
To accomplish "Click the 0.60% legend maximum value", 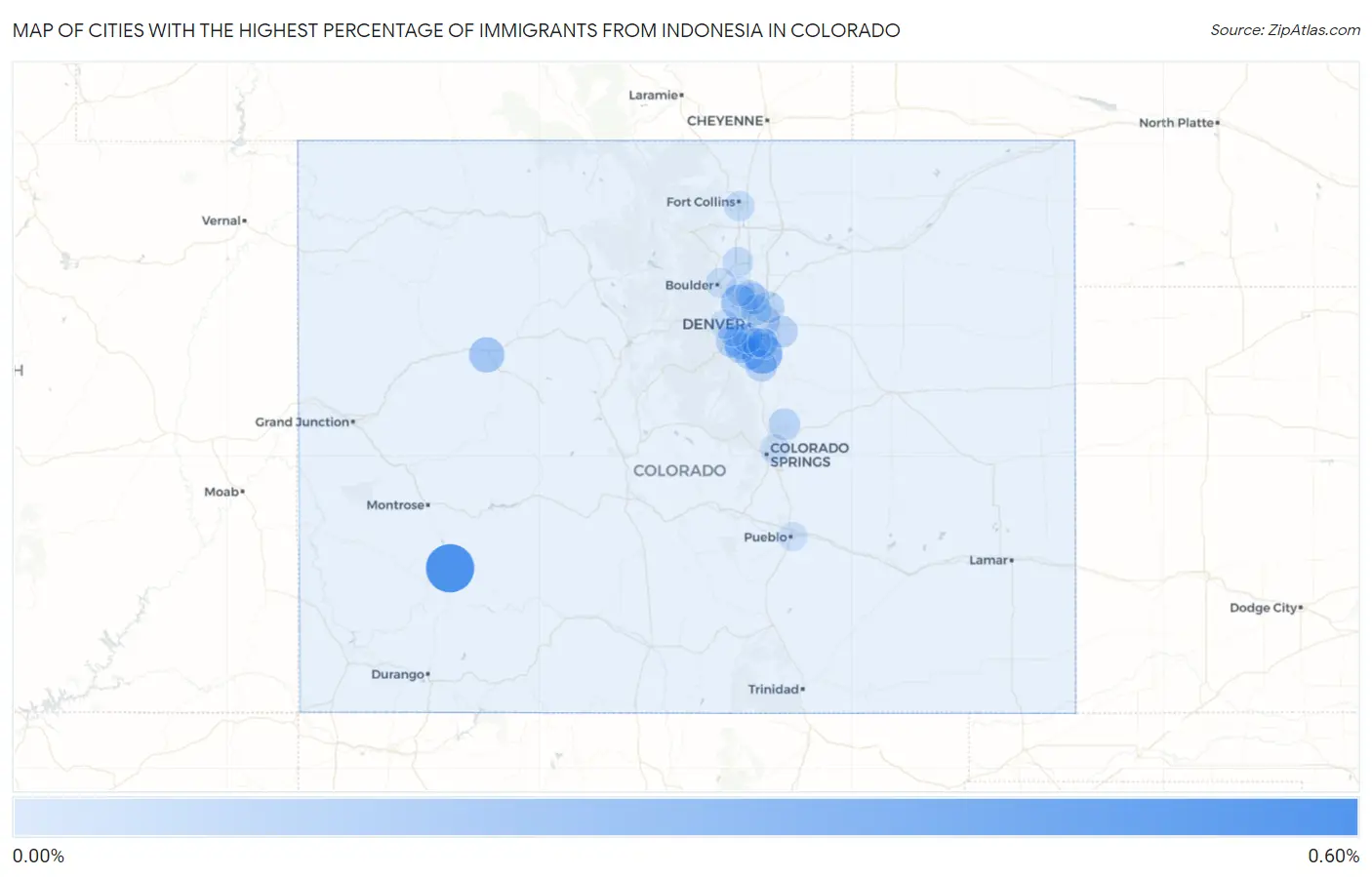I will (x=1333, y=856).
